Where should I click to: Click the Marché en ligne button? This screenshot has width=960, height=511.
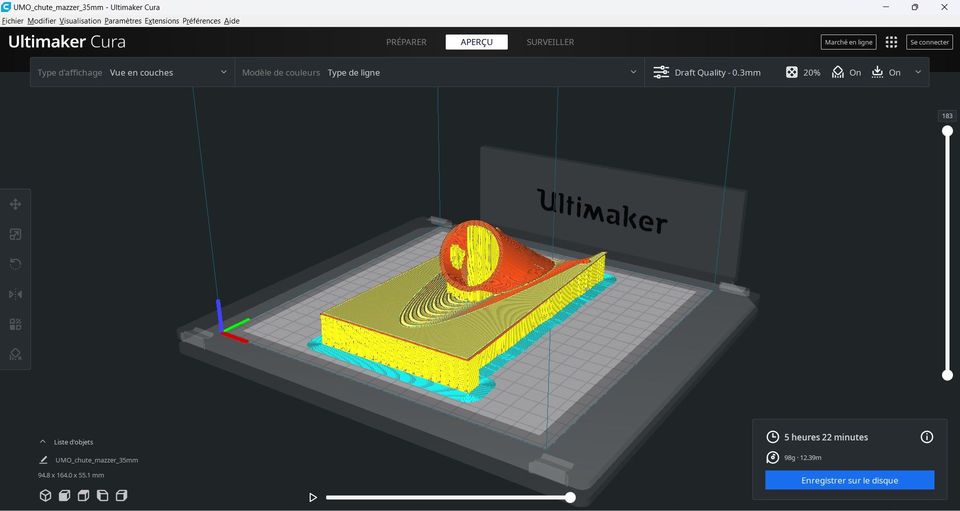click(x=849, y=42)
